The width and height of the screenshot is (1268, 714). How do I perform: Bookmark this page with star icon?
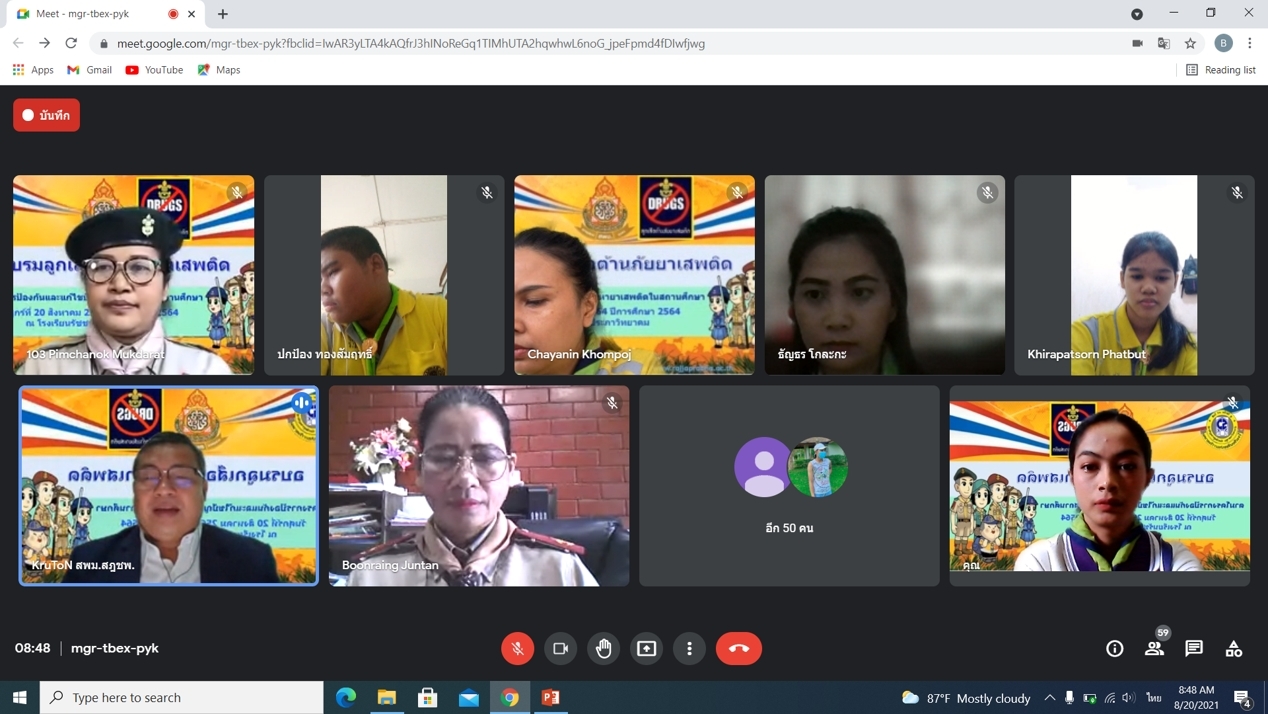click(x=1190, y=43)
